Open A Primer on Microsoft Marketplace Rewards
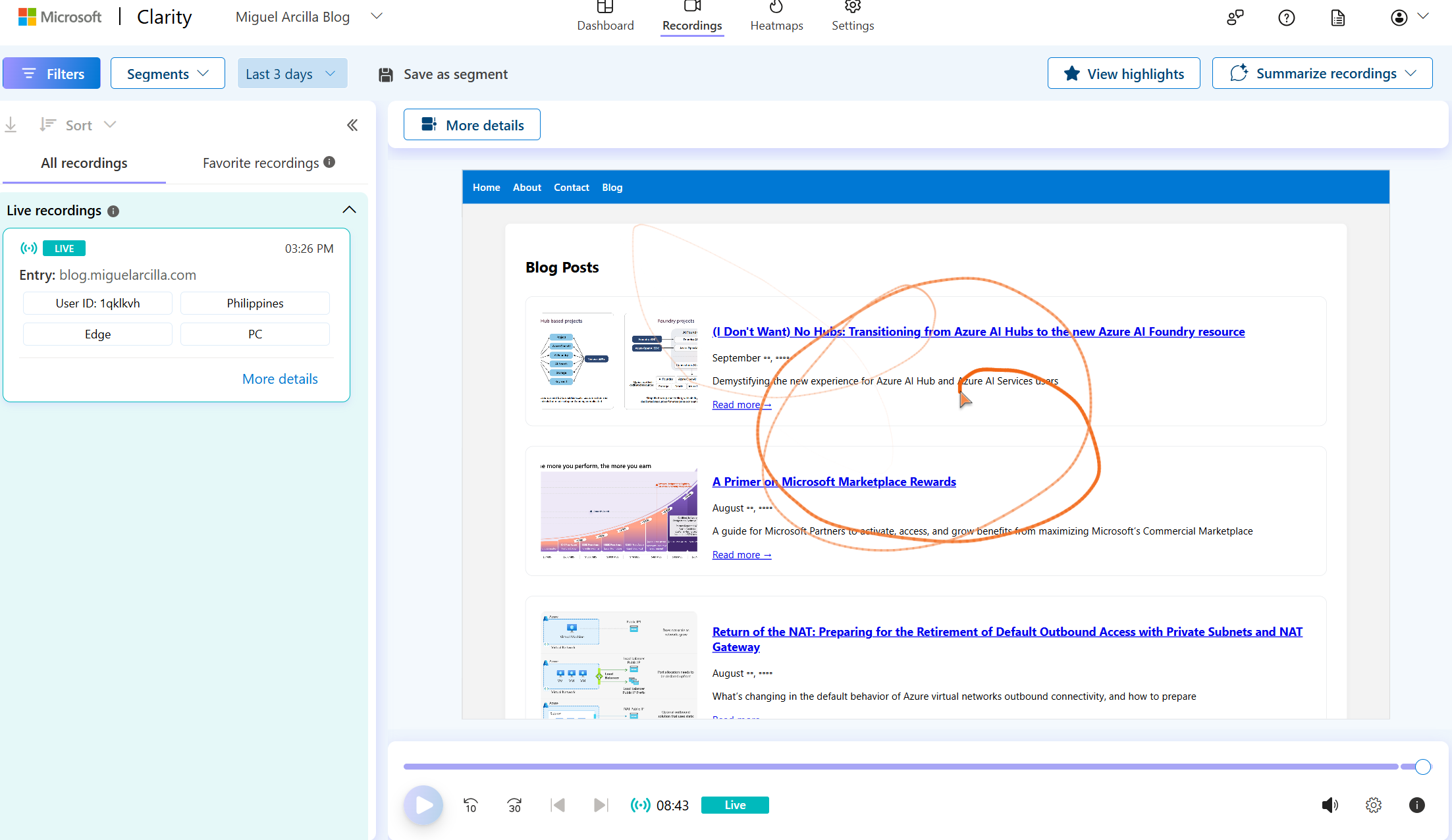The height and width of the screenshot is (840, 1452). click(834, 481)
